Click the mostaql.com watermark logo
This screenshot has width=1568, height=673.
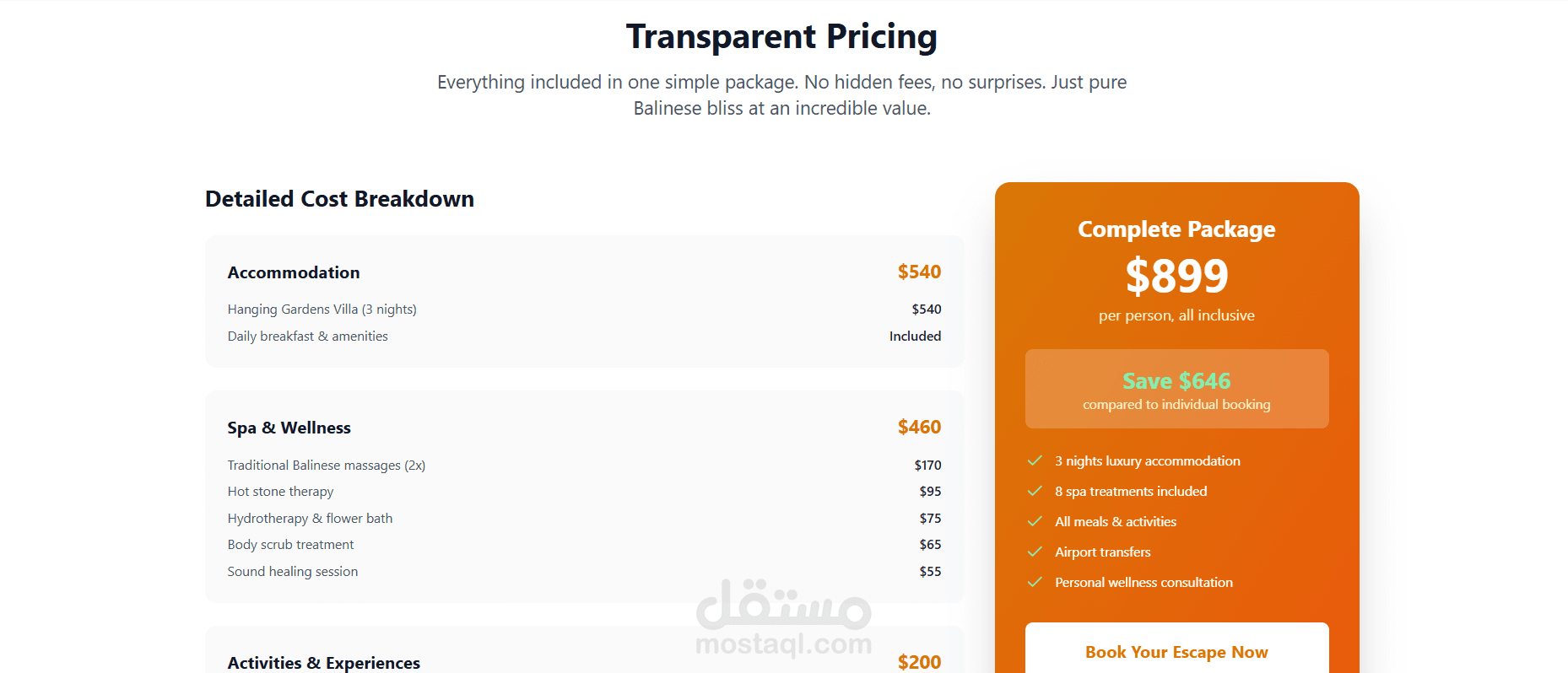pos(783,617)
